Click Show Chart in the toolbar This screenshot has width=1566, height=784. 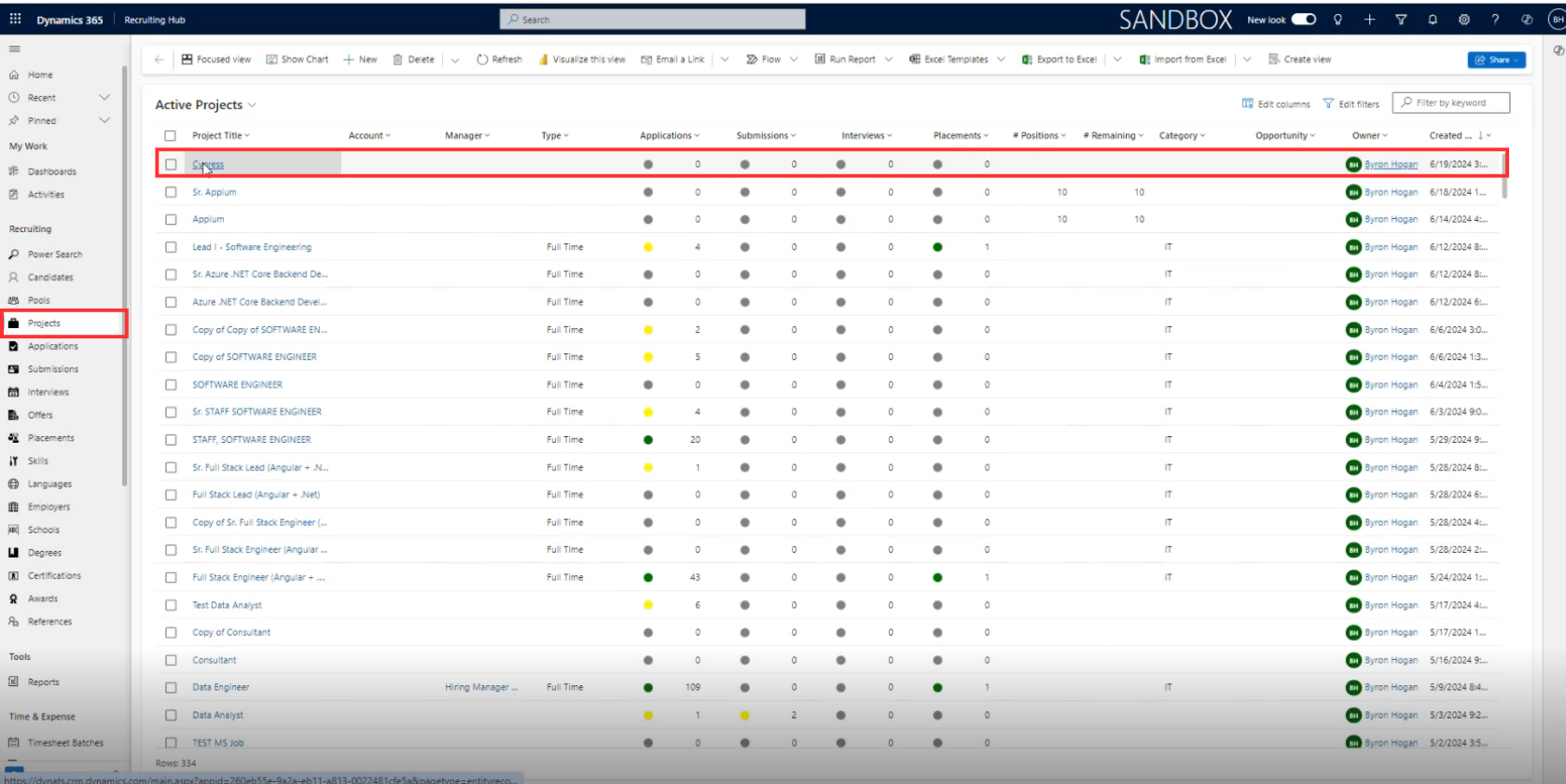click(x=298, y=60)
